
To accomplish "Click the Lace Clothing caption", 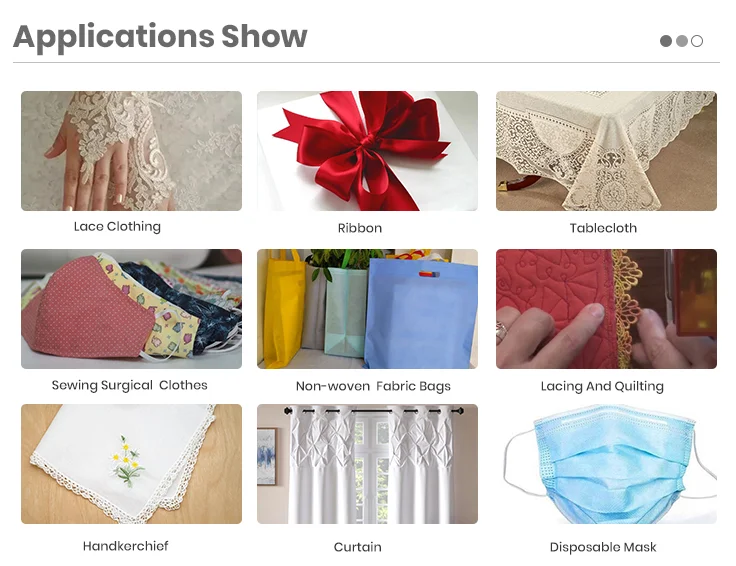I will click(117, 227).
